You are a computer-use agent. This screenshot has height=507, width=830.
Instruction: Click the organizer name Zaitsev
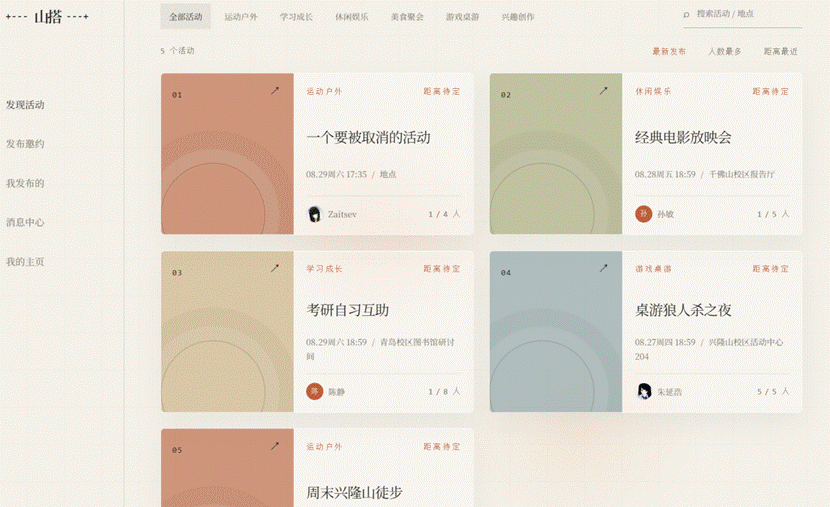[x=342, y=214]
